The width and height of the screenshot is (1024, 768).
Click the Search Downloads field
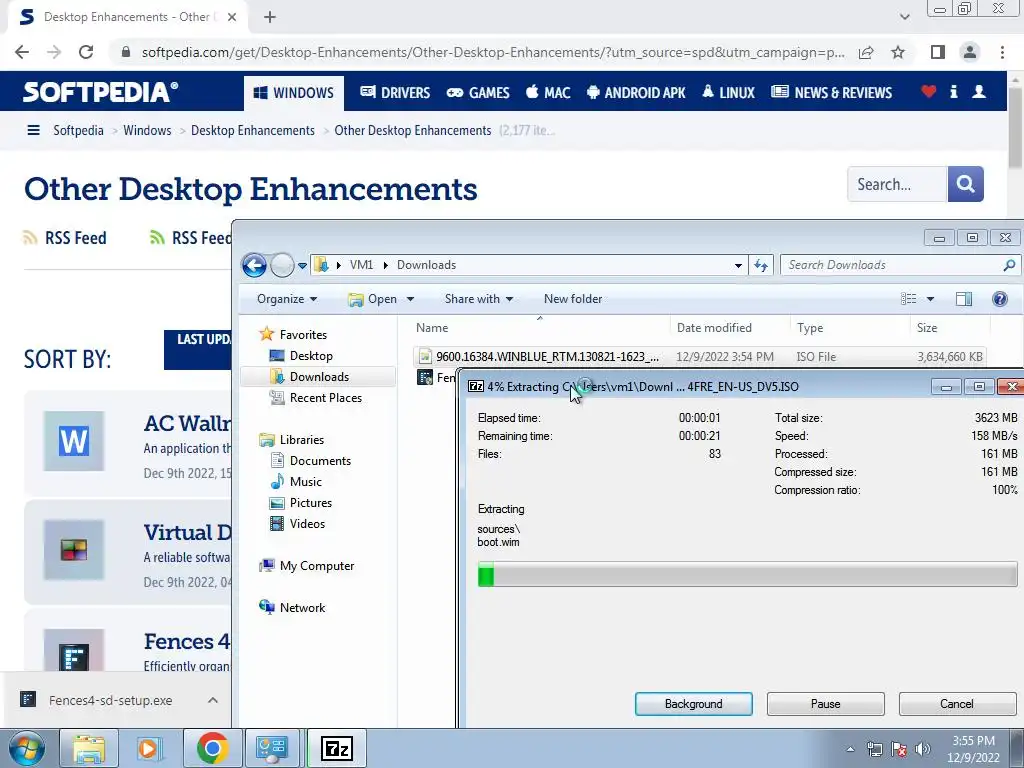(900, 265)
